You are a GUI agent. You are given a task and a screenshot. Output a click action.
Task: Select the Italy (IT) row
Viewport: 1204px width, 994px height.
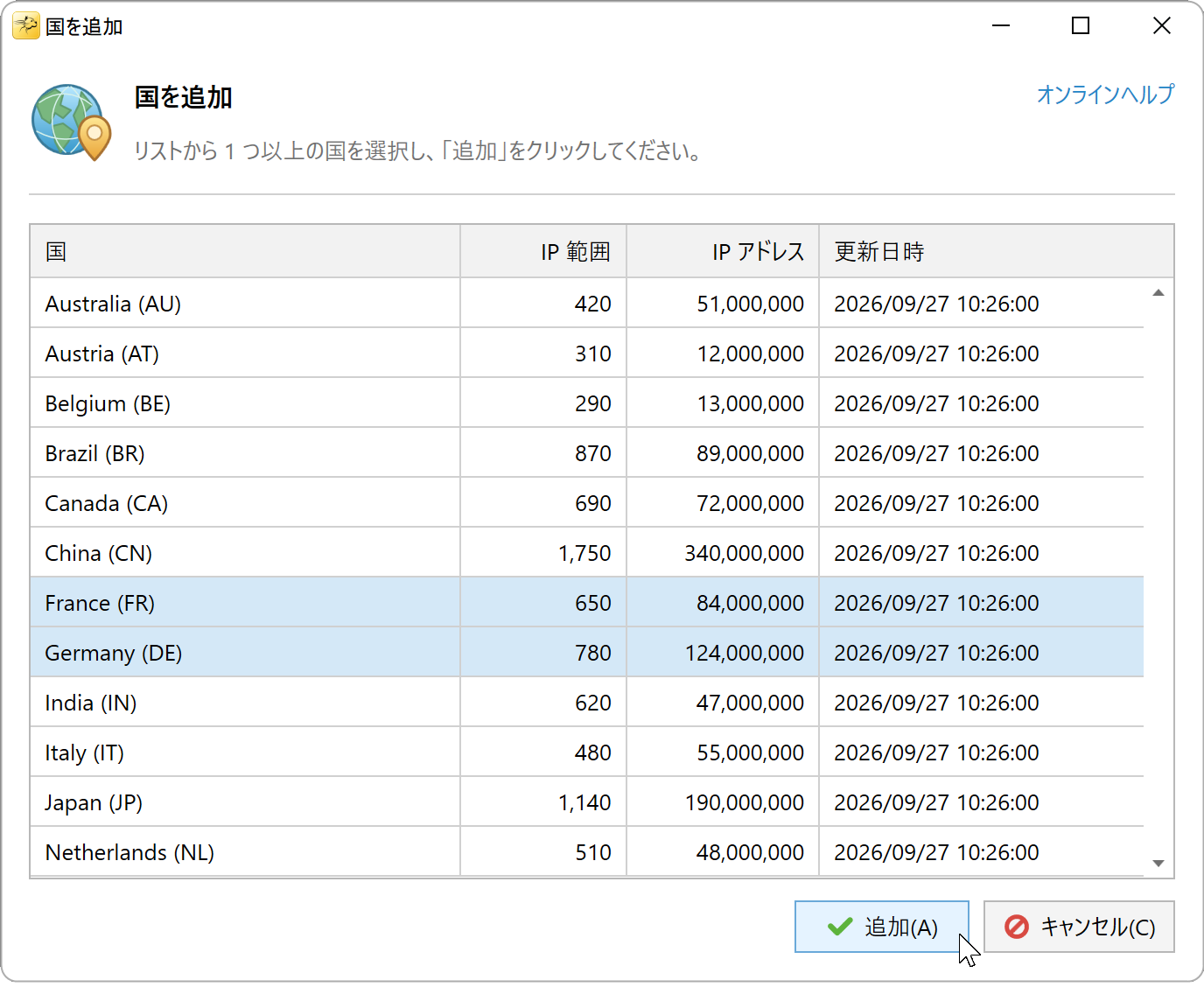pos(587,752)
